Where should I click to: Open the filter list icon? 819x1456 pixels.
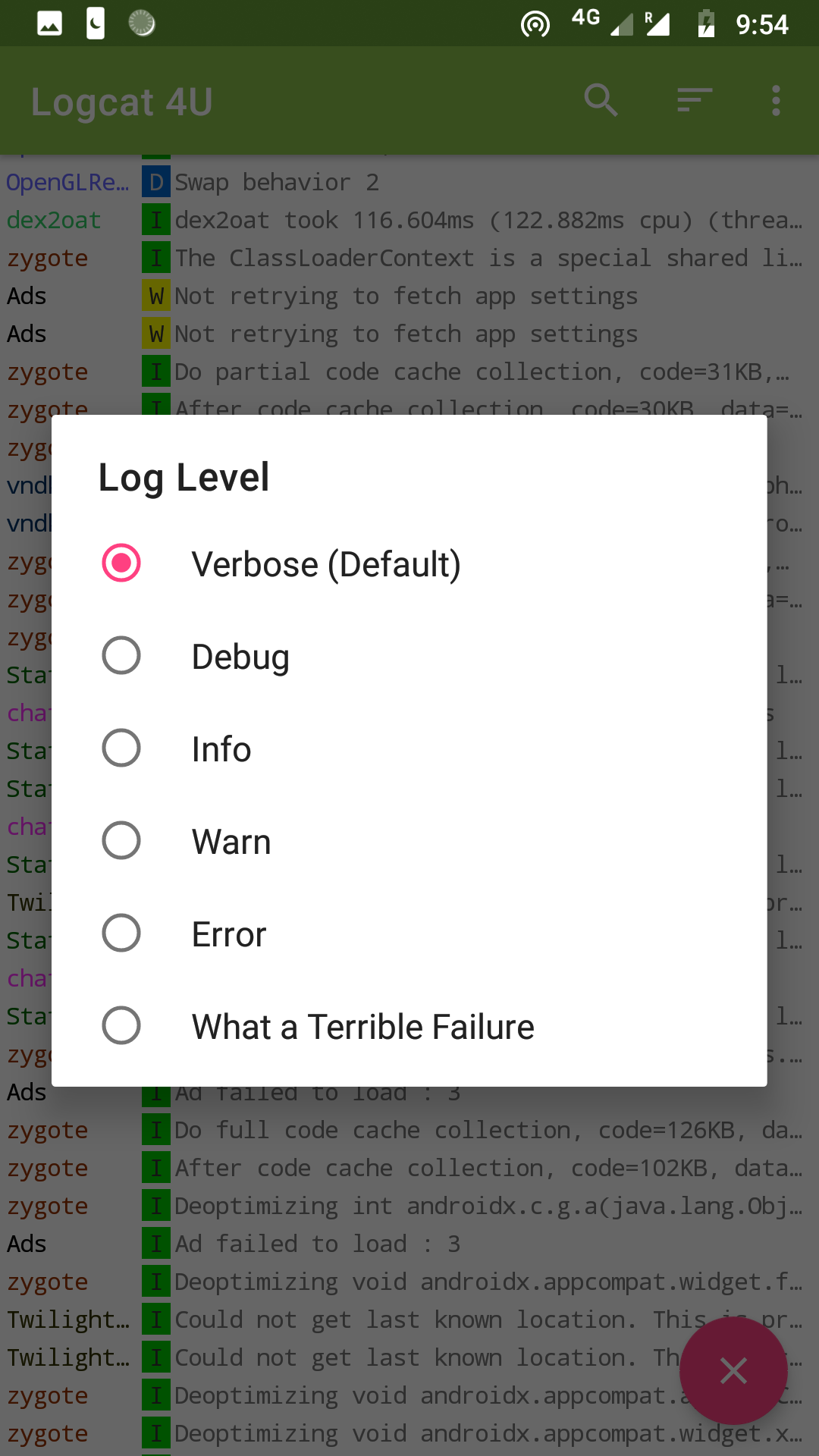click(x=694, y=100)
